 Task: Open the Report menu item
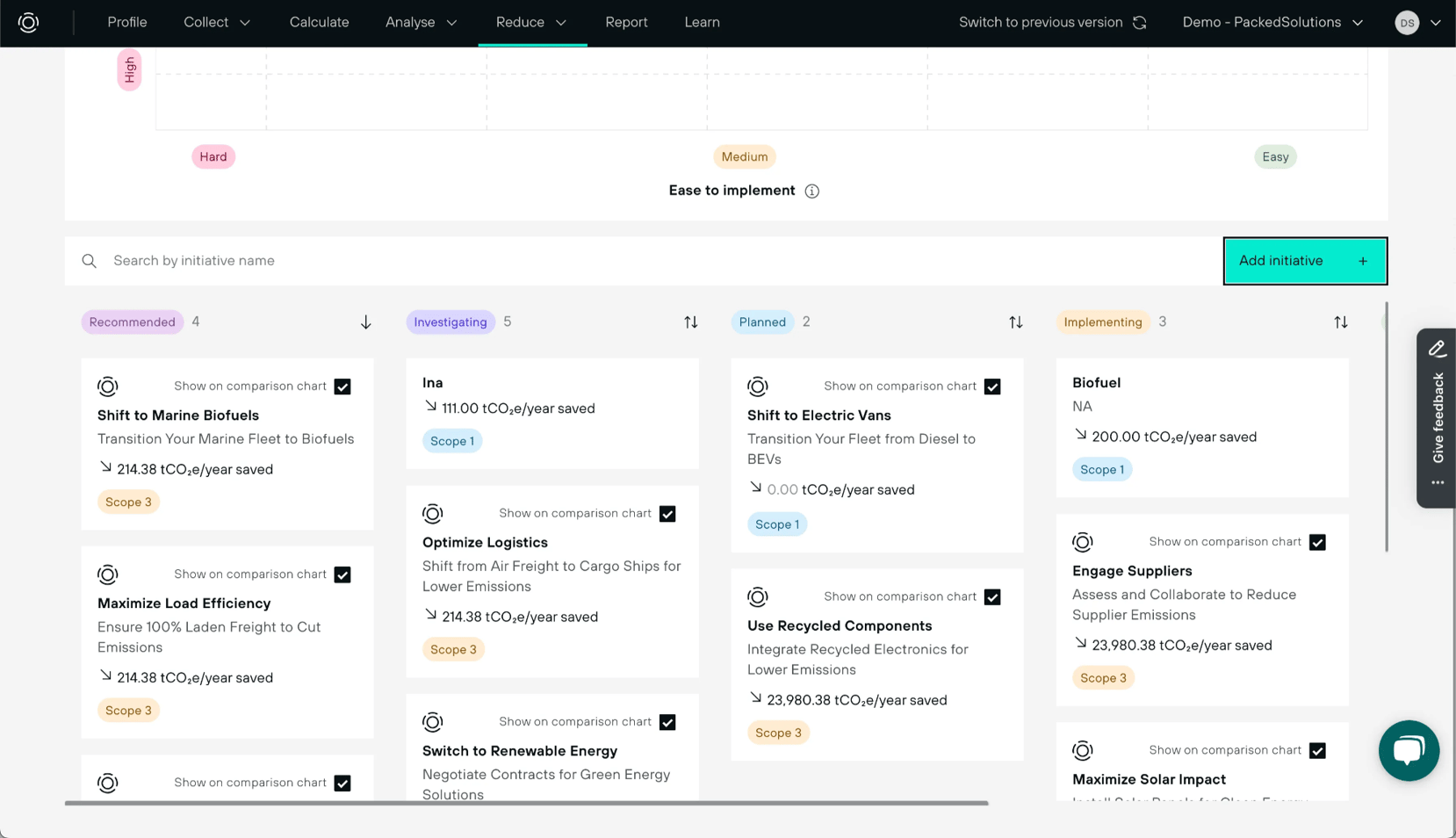click(x=626, y=22)
